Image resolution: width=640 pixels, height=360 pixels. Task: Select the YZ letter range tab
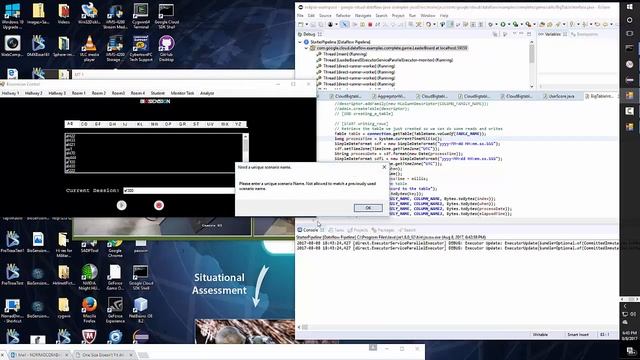point(238,124)
